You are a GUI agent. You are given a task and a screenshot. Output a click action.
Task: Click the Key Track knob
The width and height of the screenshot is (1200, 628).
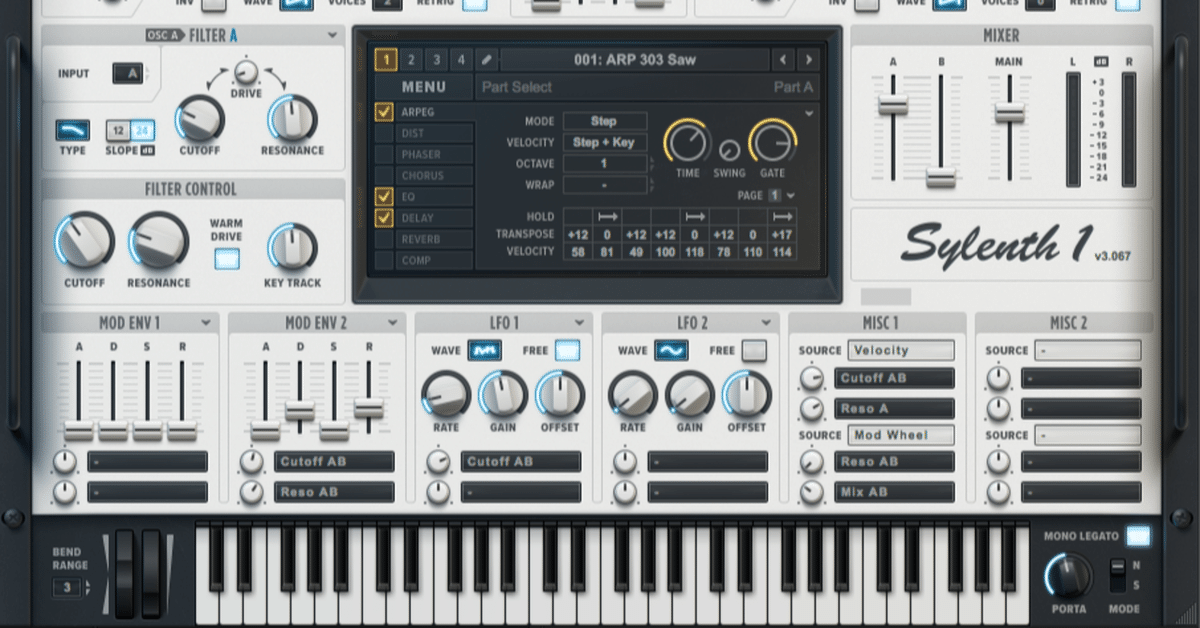coord(292,247)
